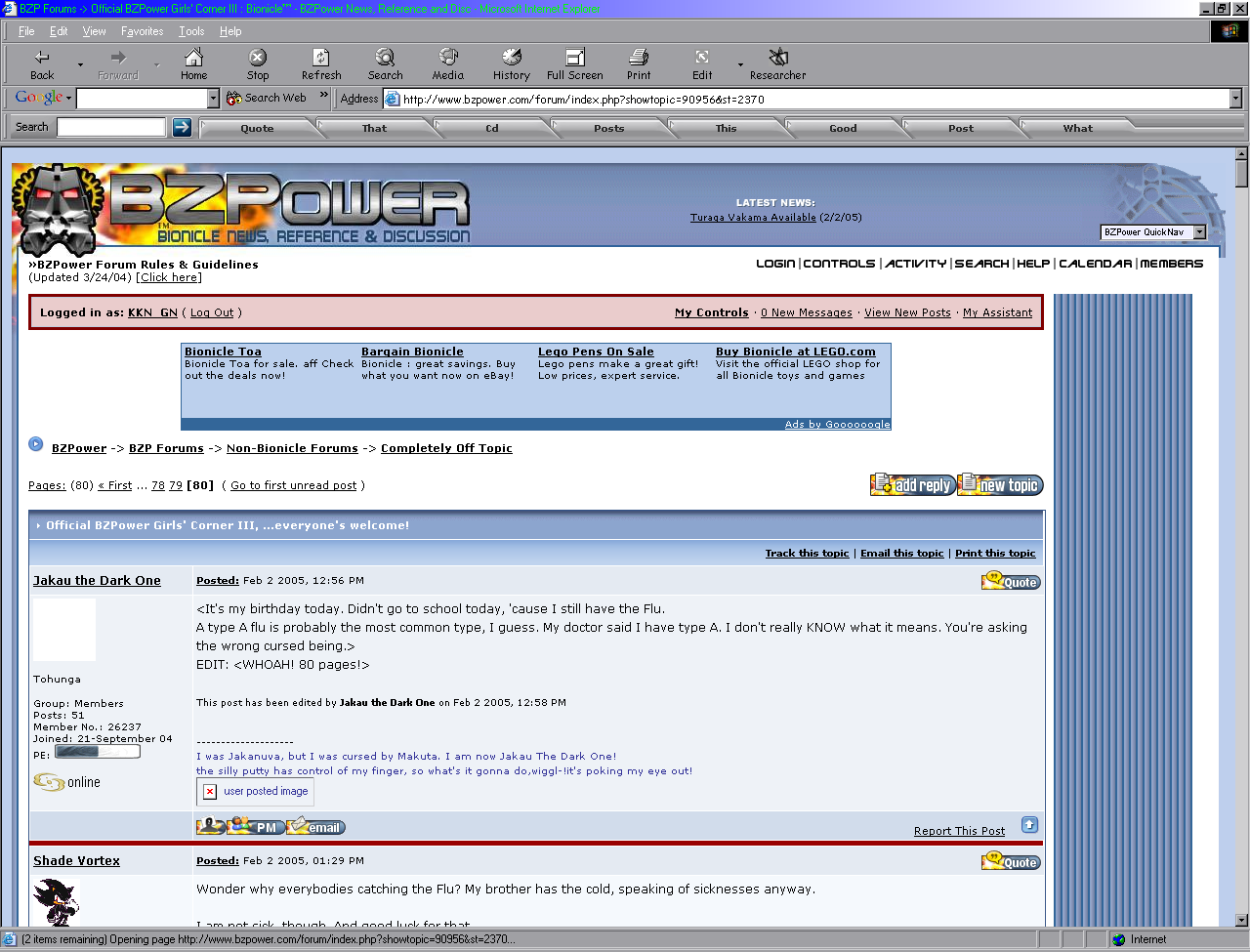Send a PM to Jakau the Dark One
The width and height of the screenshot is (1250, 952).
click(256, 825)
